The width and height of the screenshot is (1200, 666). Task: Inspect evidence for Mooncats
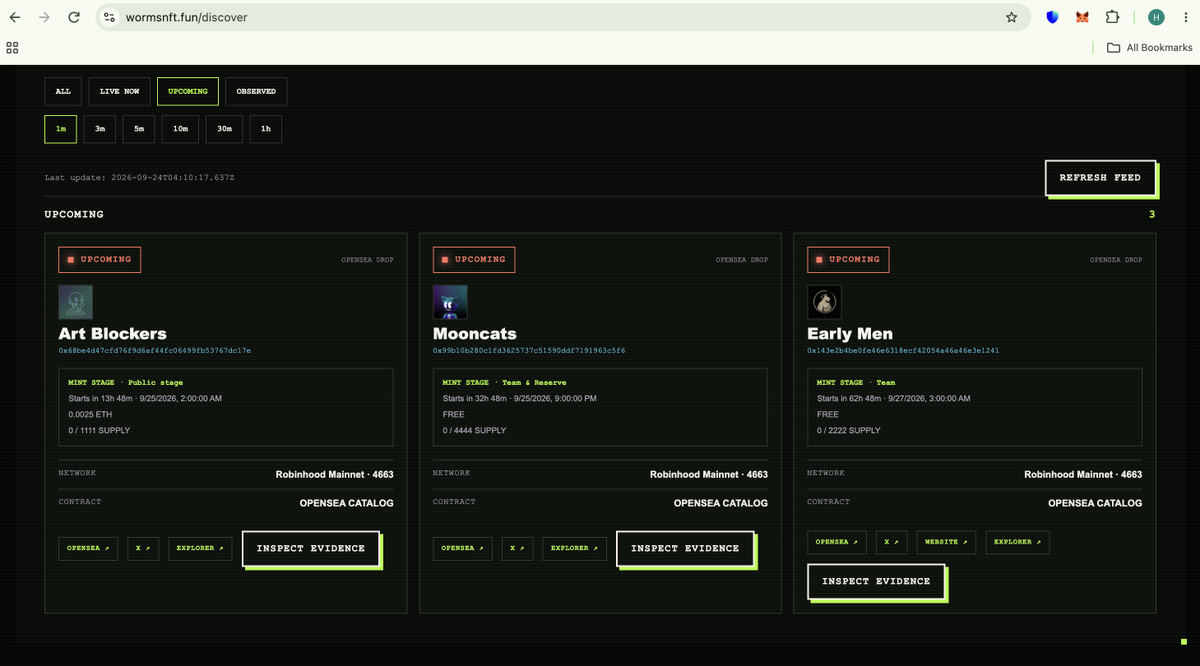point(685,548)
